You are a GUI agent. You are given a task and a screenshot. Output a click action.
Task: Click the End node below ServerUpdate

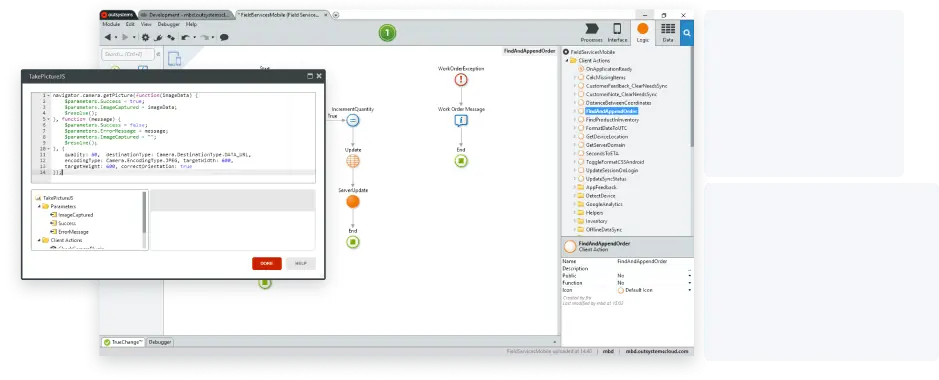[353, 242]
